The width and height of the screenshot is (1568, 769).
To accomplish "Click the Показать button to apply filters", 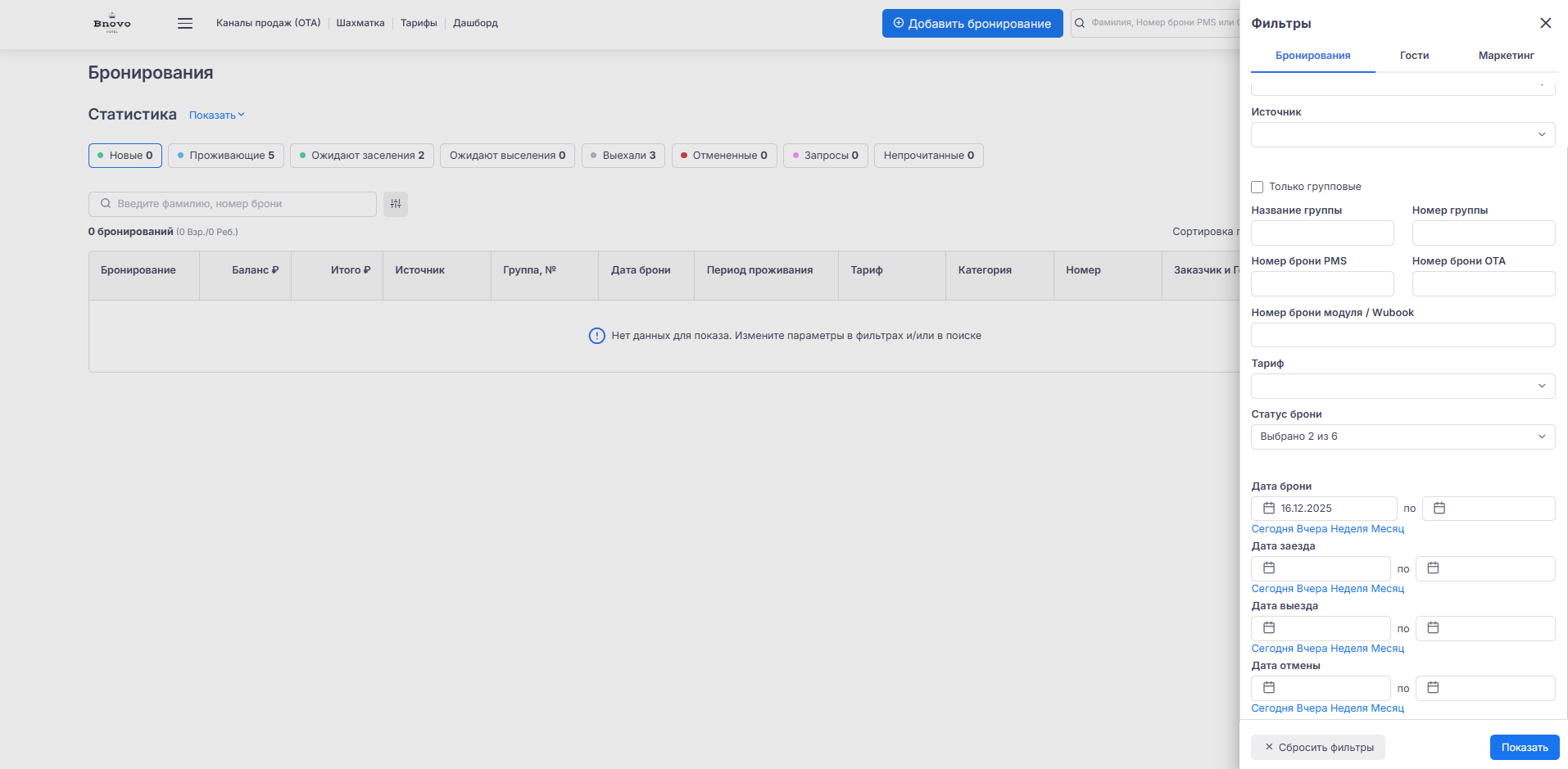I will [x=1524, y=747].
